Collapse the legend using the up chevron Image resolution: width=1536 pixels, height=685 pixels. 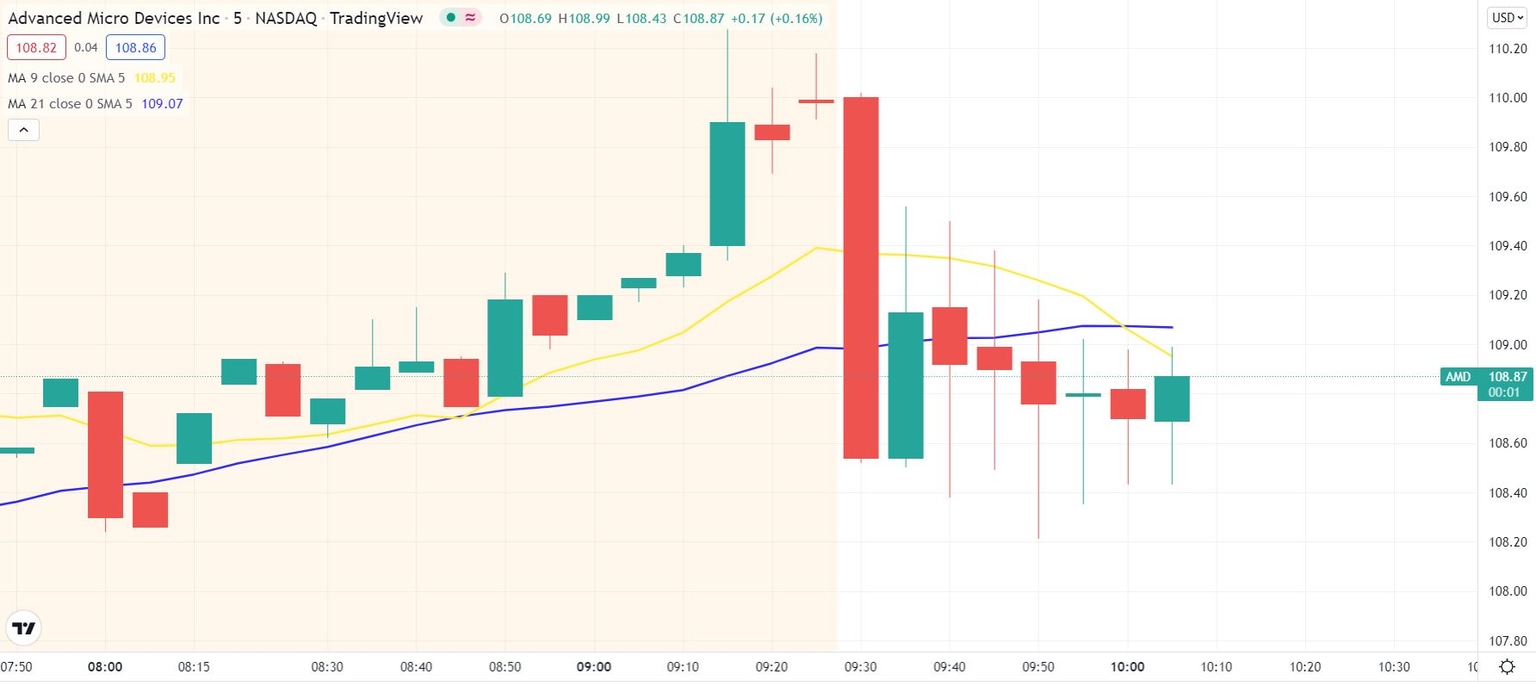[23, 129]
